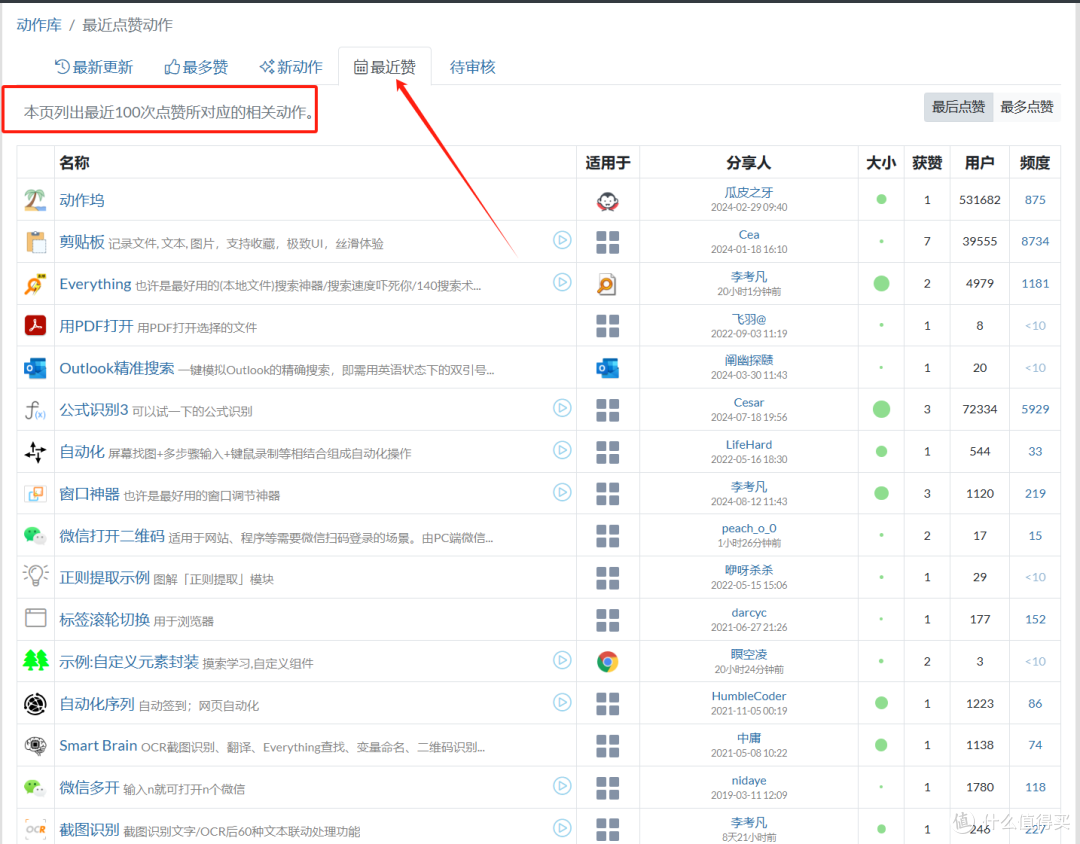The image size is (1080, 844).
Task: Click frequency value 8734
Action: pyautogui.click(x=1035, y=241)
